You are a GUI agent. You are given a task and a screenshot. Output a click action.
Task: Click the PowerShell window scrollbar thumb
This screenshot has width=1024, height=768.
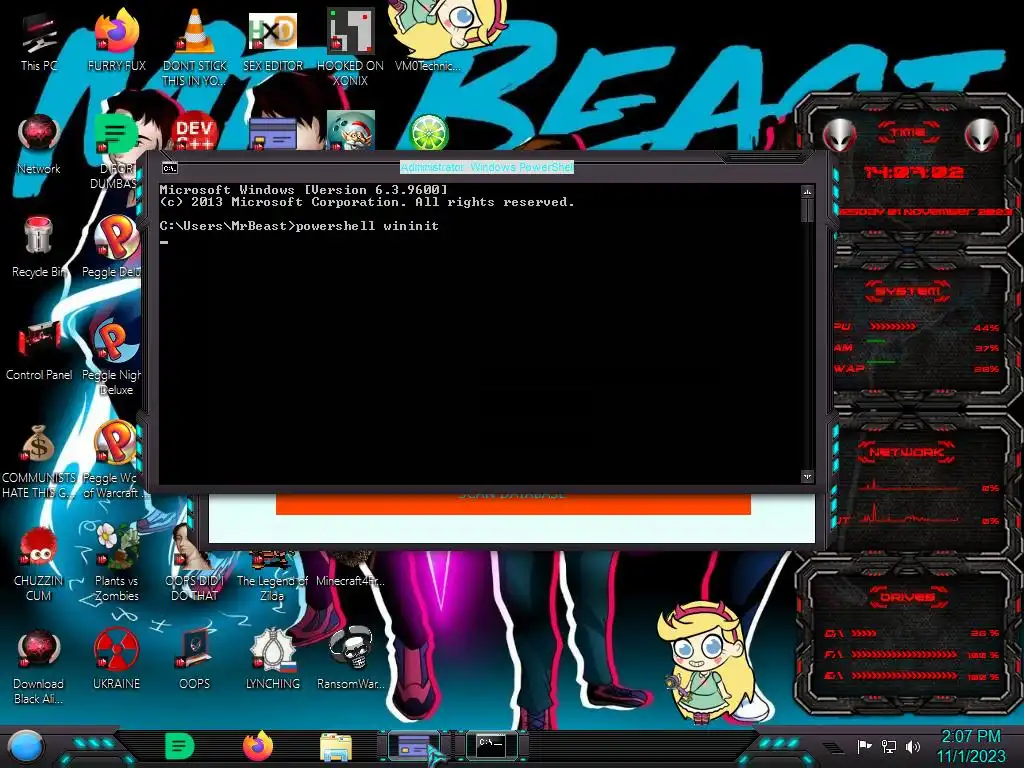click(807, 210)
